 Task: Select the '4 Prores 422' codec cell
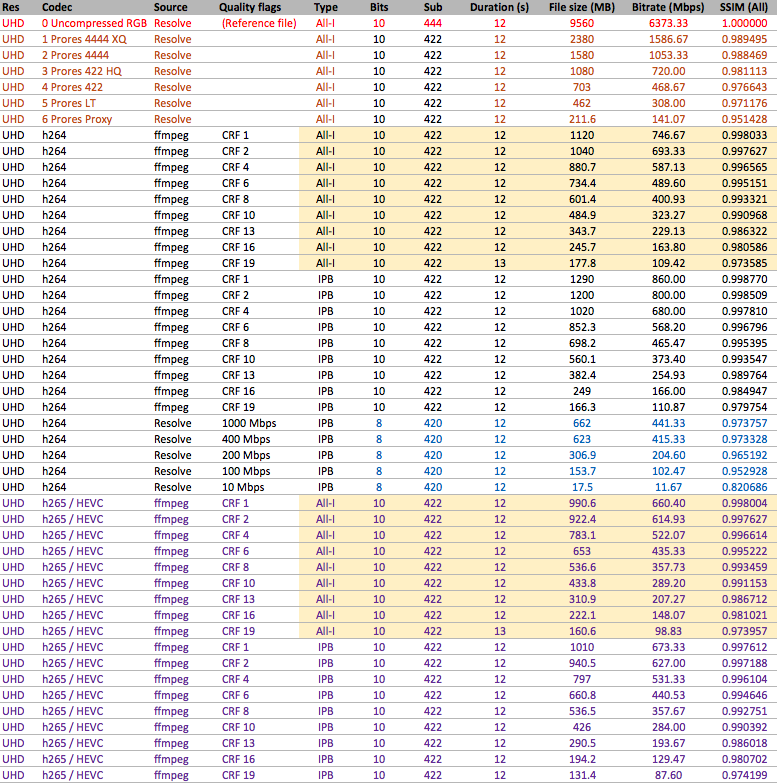pyautogui.click(x=72, y=88)
